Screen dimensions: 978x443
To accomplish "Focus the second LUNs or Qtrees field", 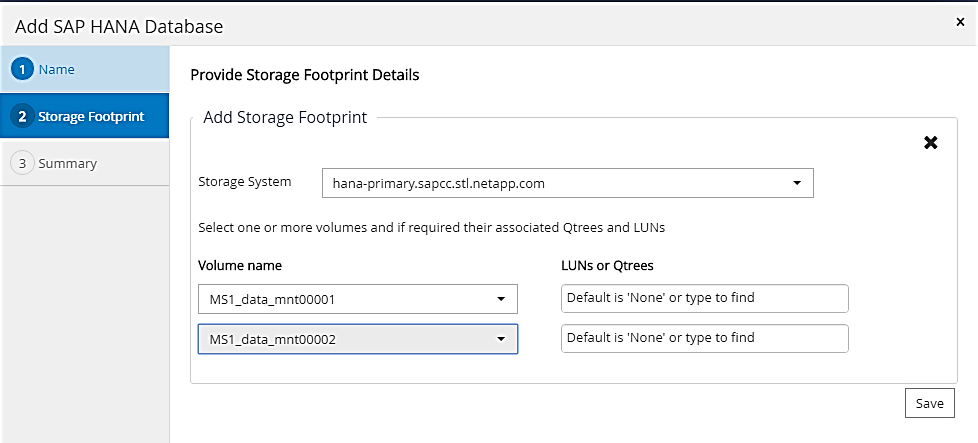I will tap(704, 338).
